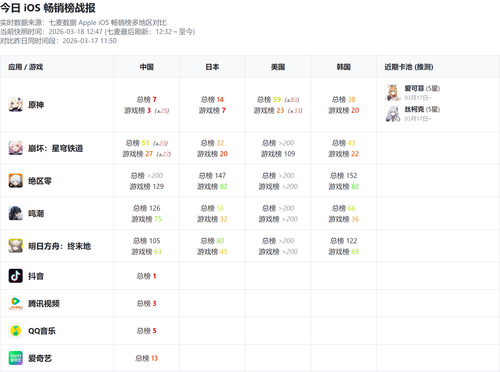Click the 丝柯克 character avatar
500x372 pixels.
pos(393,114)
